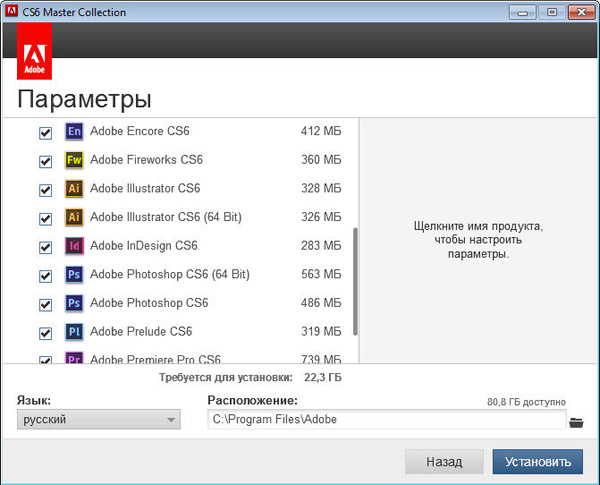Click the Photoshop CS6 (64 Bit) icon
This screenshot has width=600, height=485.
pos(73,275)
